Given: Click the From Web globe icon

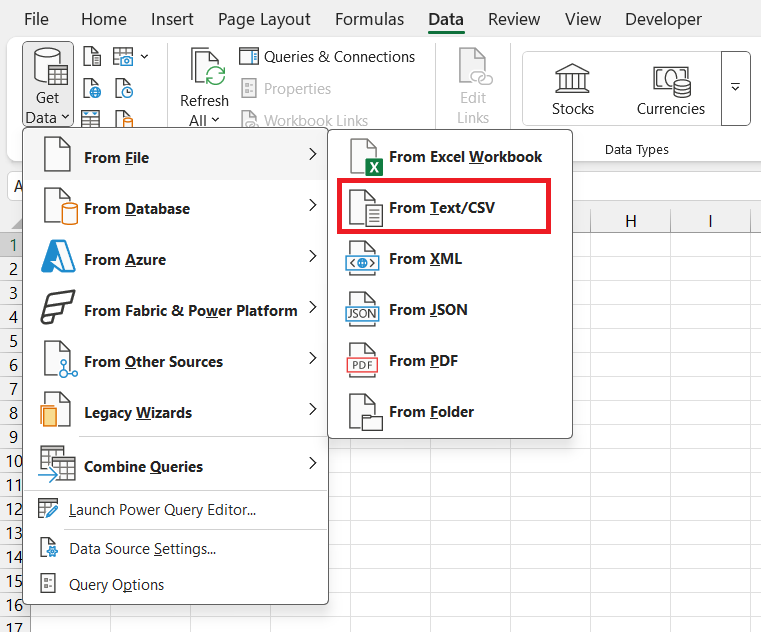Looking at the screenshot, I should click(92, 88).
